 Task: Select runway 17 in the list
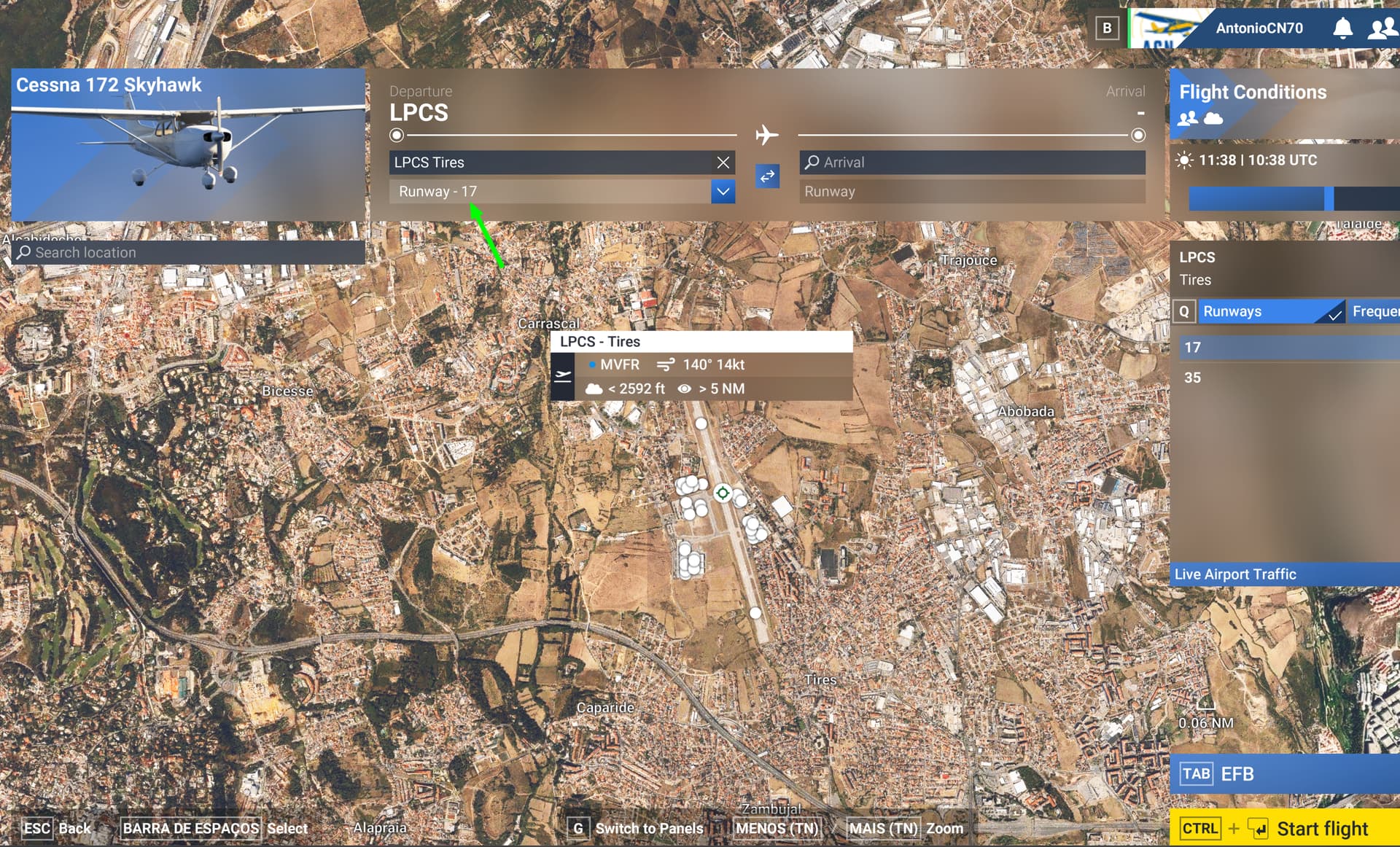1289,348
